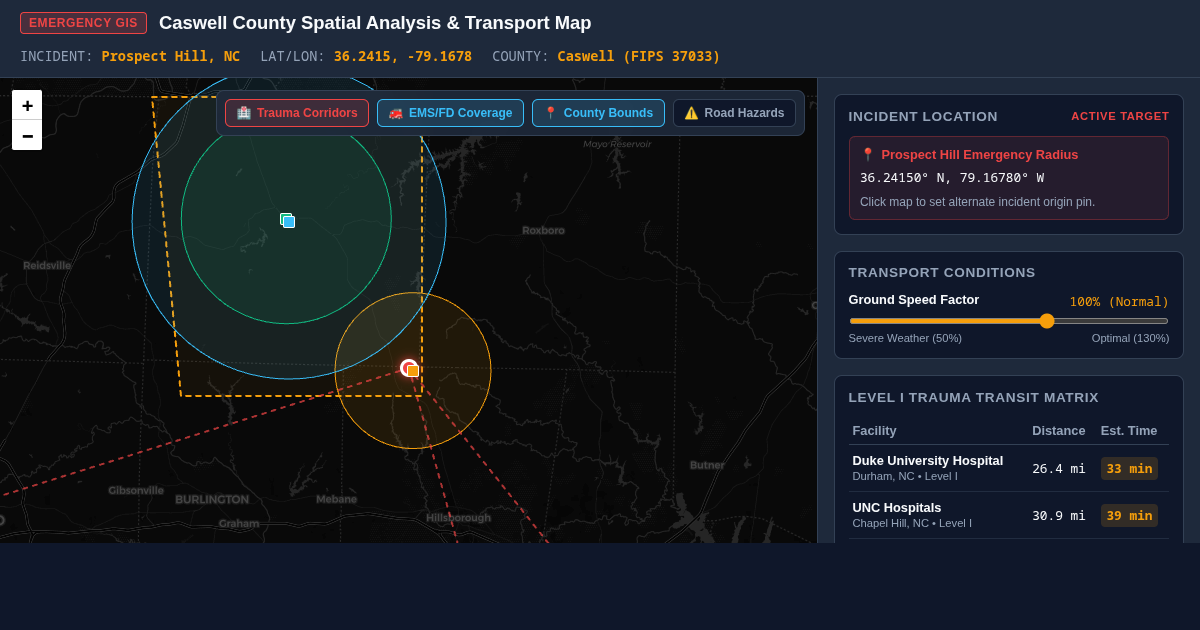Click the Severe Weather (50%) label

[x=905, y=338]
